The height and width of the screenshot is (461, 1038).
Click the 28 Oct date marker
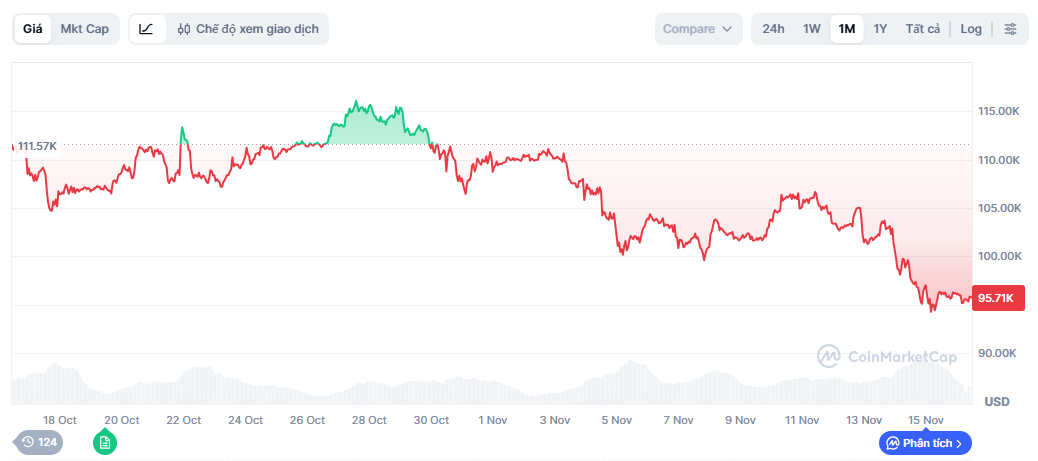370,420
